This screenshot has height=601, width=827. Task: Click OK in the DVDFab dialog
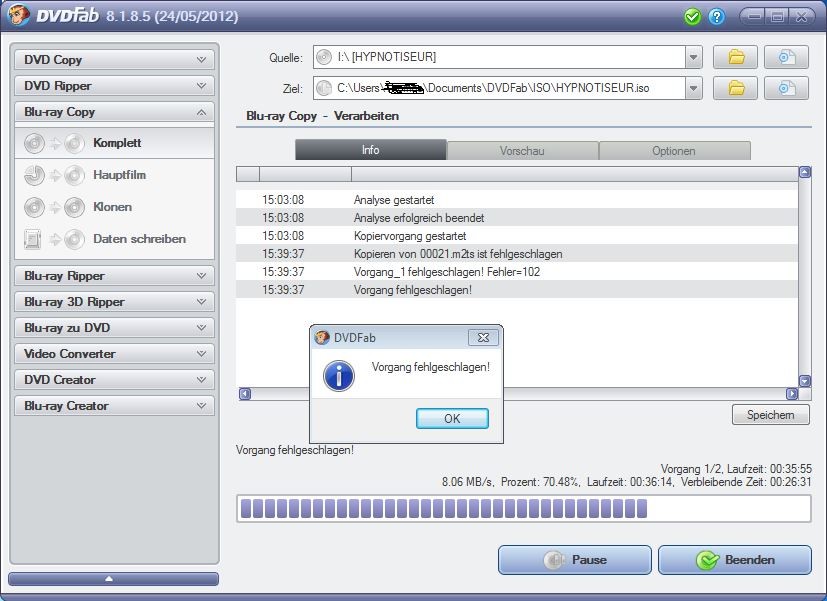452,419
